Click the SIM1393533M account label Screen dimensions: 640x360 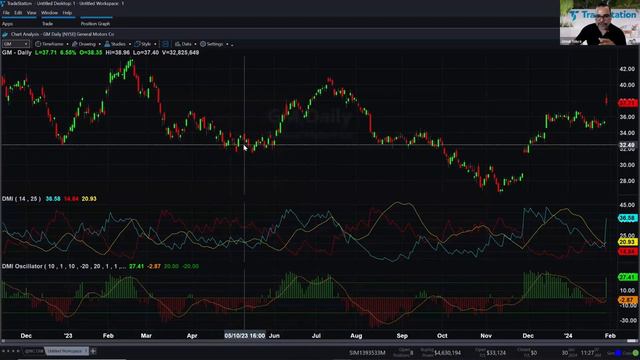[367, 353]
